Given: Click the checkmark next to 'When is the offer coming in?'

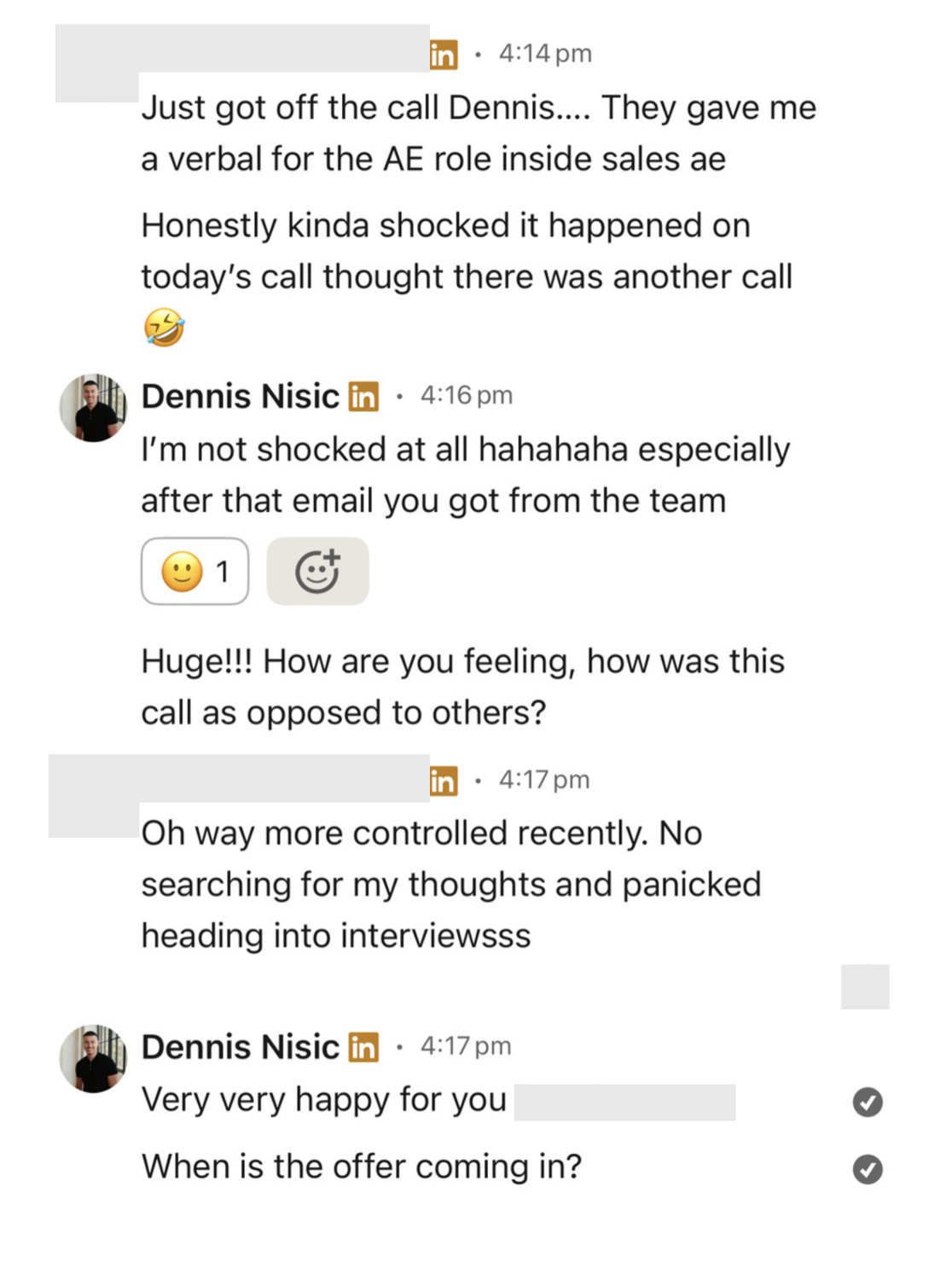Looking at the screenshot, I should point(867,1167).
